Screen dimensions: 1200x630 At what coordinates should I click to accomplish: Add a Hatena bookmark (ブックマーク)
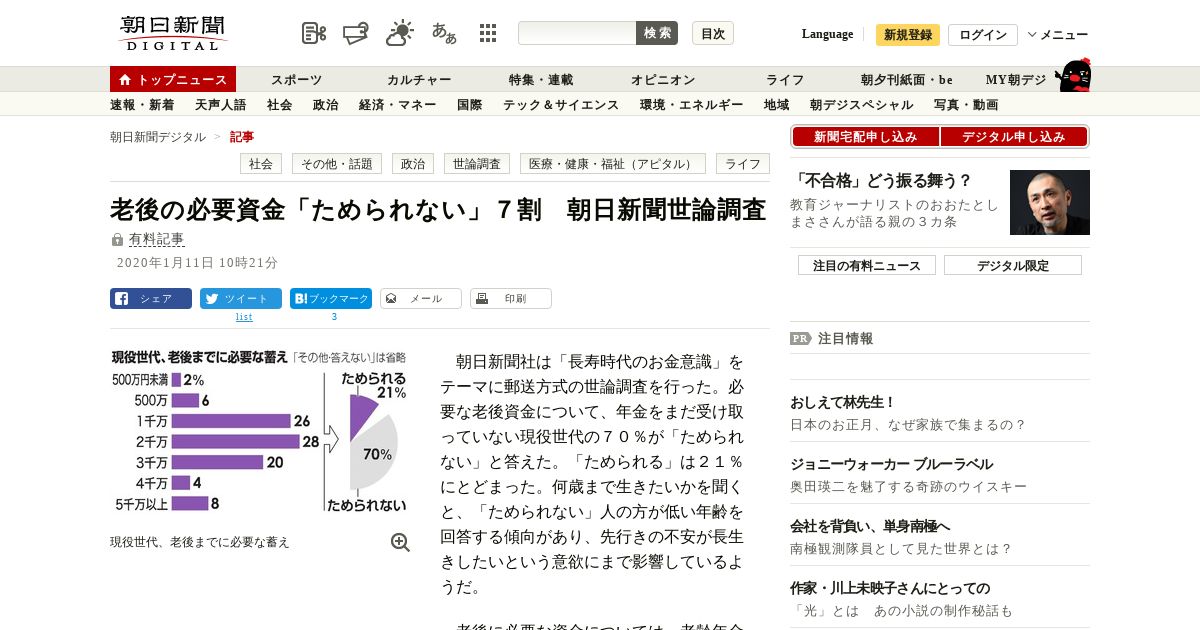coord(331,298)
